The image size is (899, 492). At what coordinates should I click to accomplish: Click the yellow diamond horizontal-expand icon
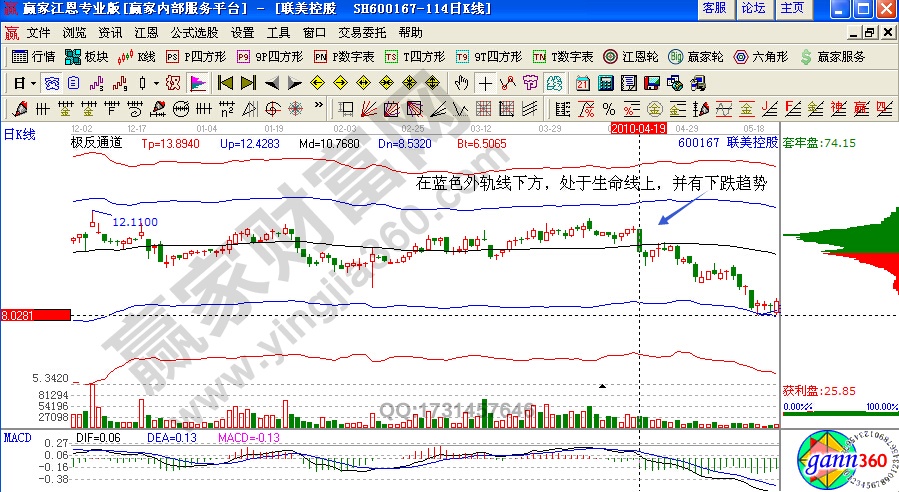(x=363, y=84)
